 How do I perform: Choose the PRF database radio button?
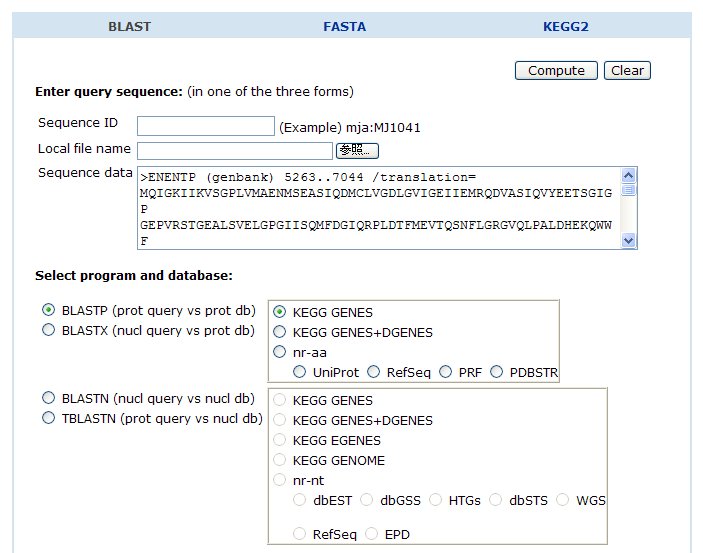tap(445, 372)
